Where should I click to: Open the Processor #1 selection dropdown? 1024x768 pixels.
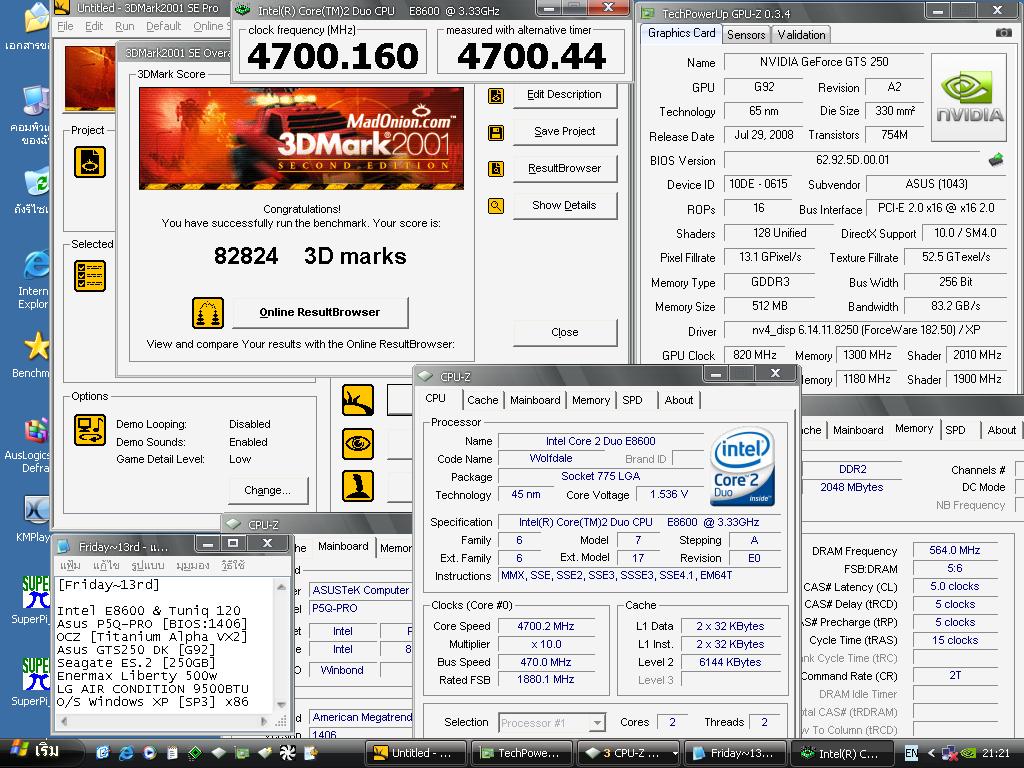(x=596, y=723)
